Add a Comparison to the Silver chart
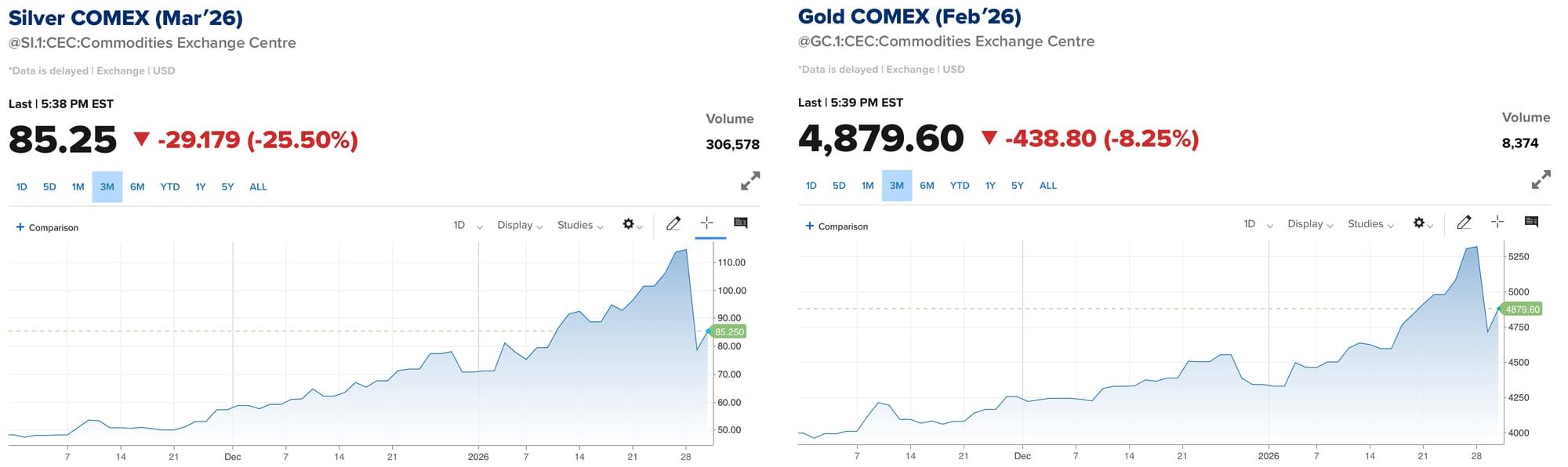Screen dimensions: 1568x467 click(x=47, y=227)
